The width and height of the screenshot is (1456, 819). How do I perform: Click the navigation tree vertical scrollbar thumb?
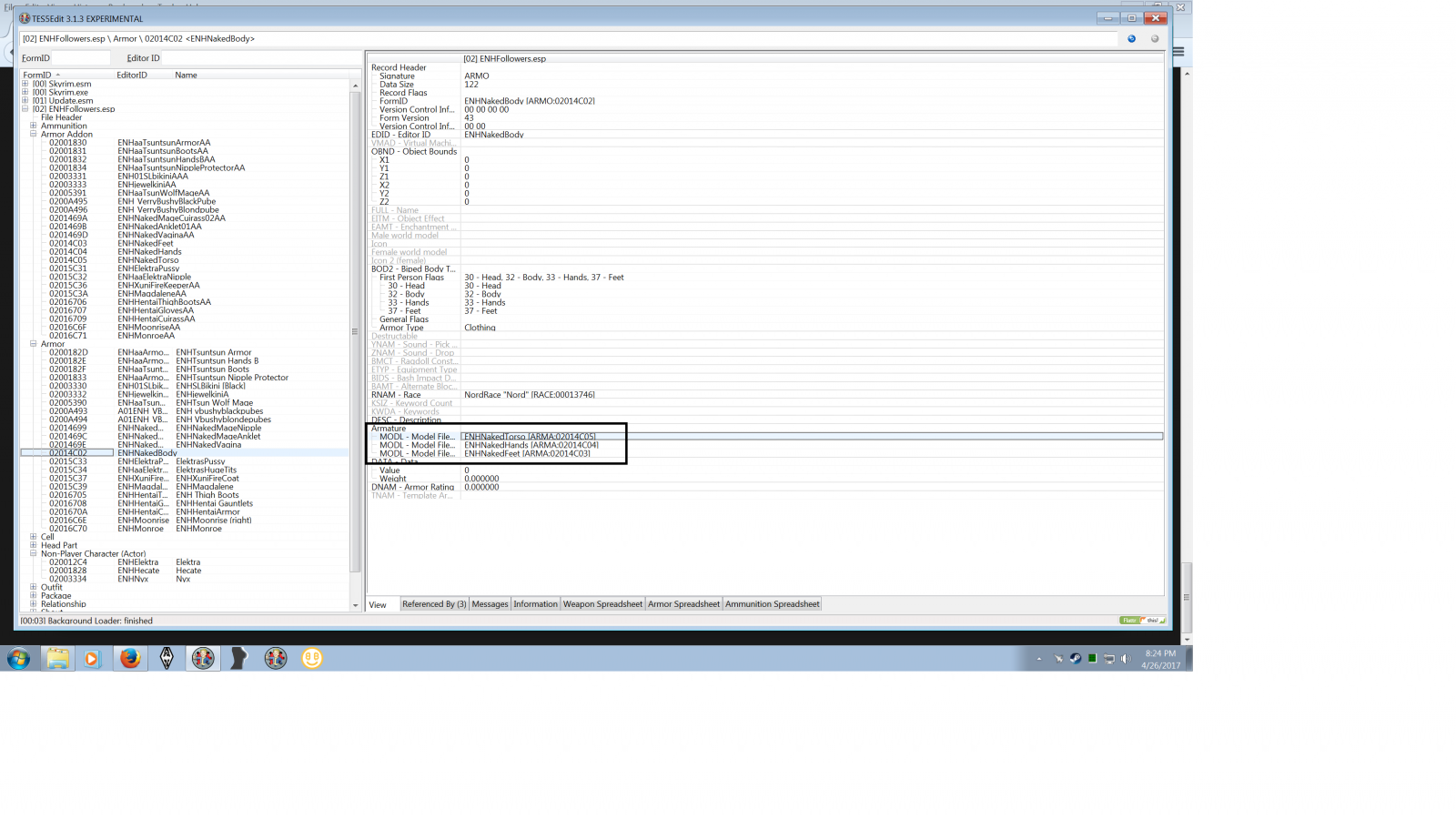click(355, 331)
